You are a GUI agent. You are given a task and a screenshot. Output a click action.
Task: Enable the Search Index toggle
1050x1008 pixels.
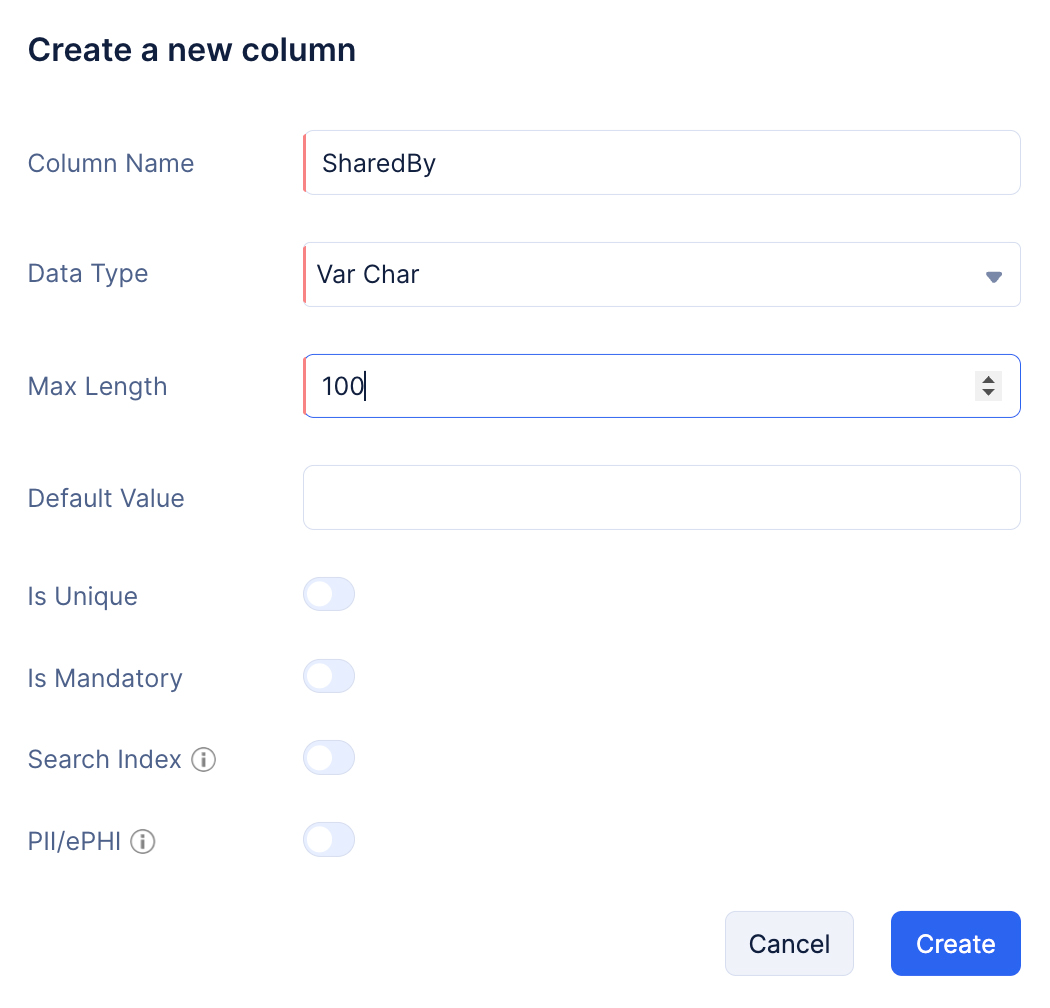pyautogui.click(x=329, y=758)
